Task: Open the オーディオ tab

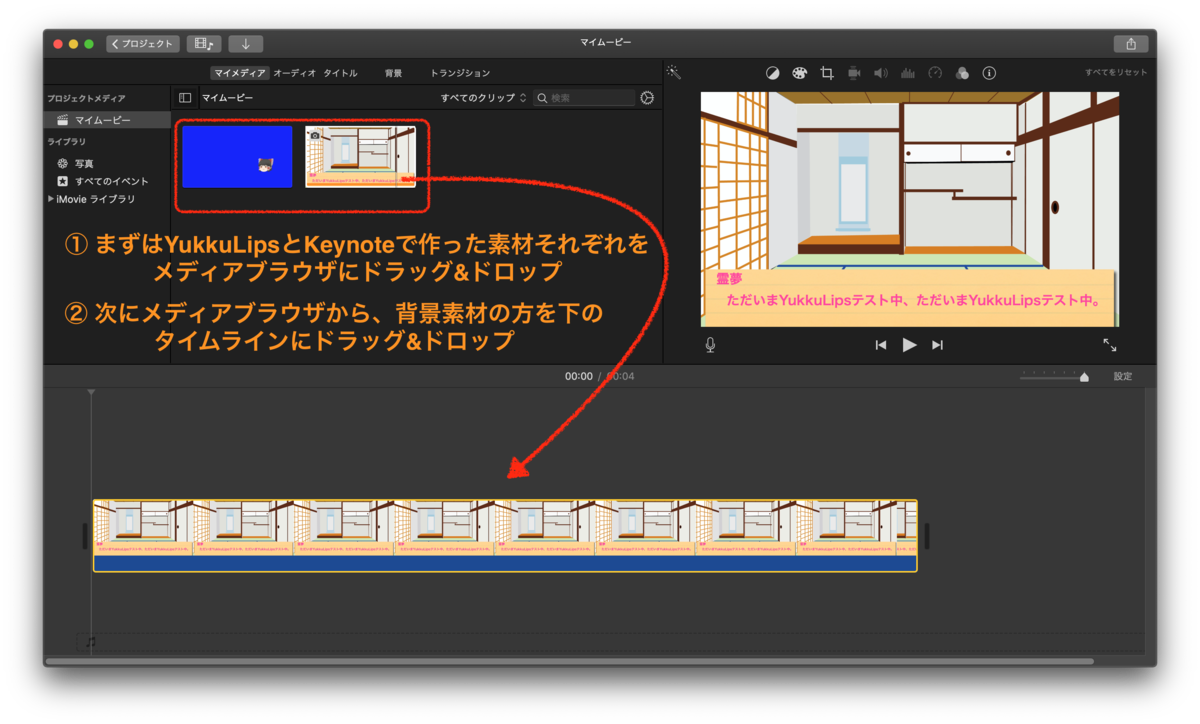Action: 294,73
